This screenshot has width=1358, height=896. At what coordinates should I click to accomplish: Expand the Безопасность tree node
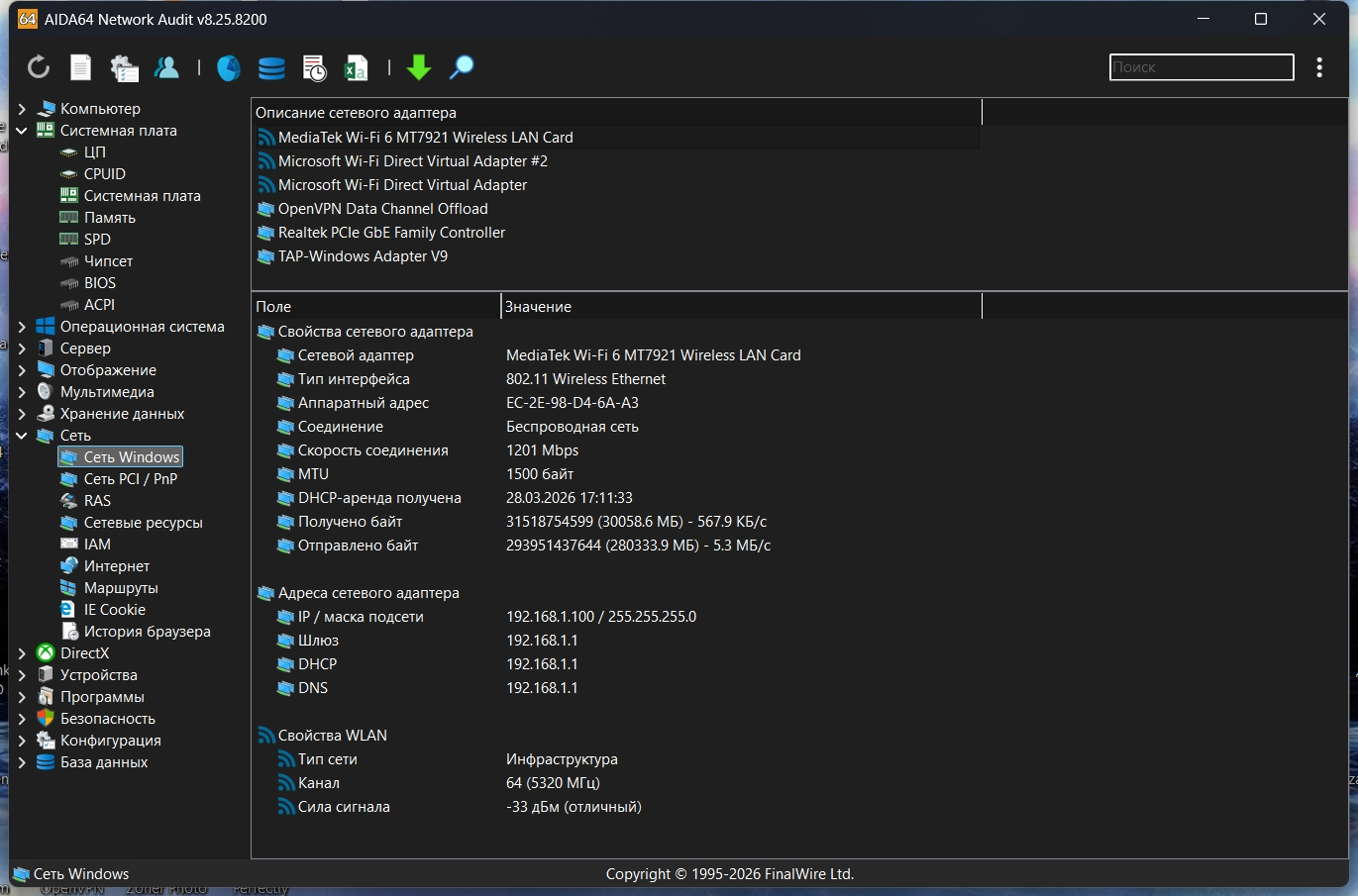point(22,719)
